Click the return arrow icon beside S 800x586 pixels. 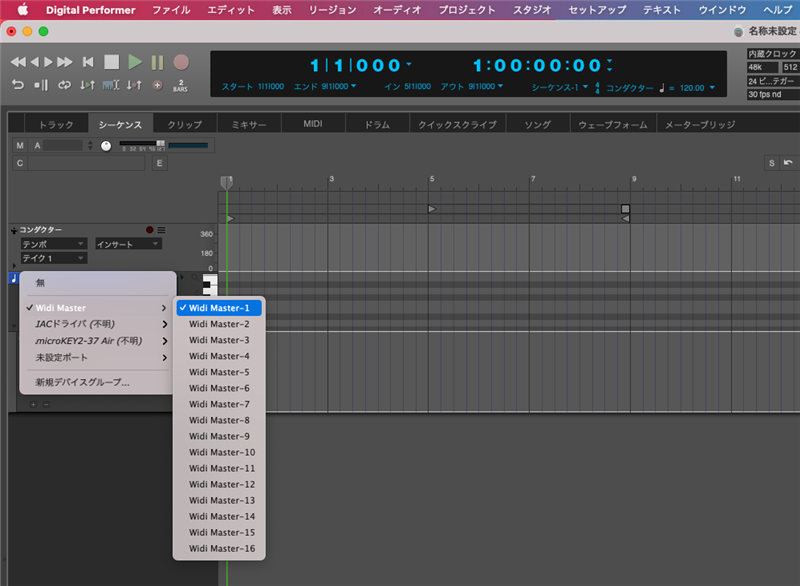point(788,163)
